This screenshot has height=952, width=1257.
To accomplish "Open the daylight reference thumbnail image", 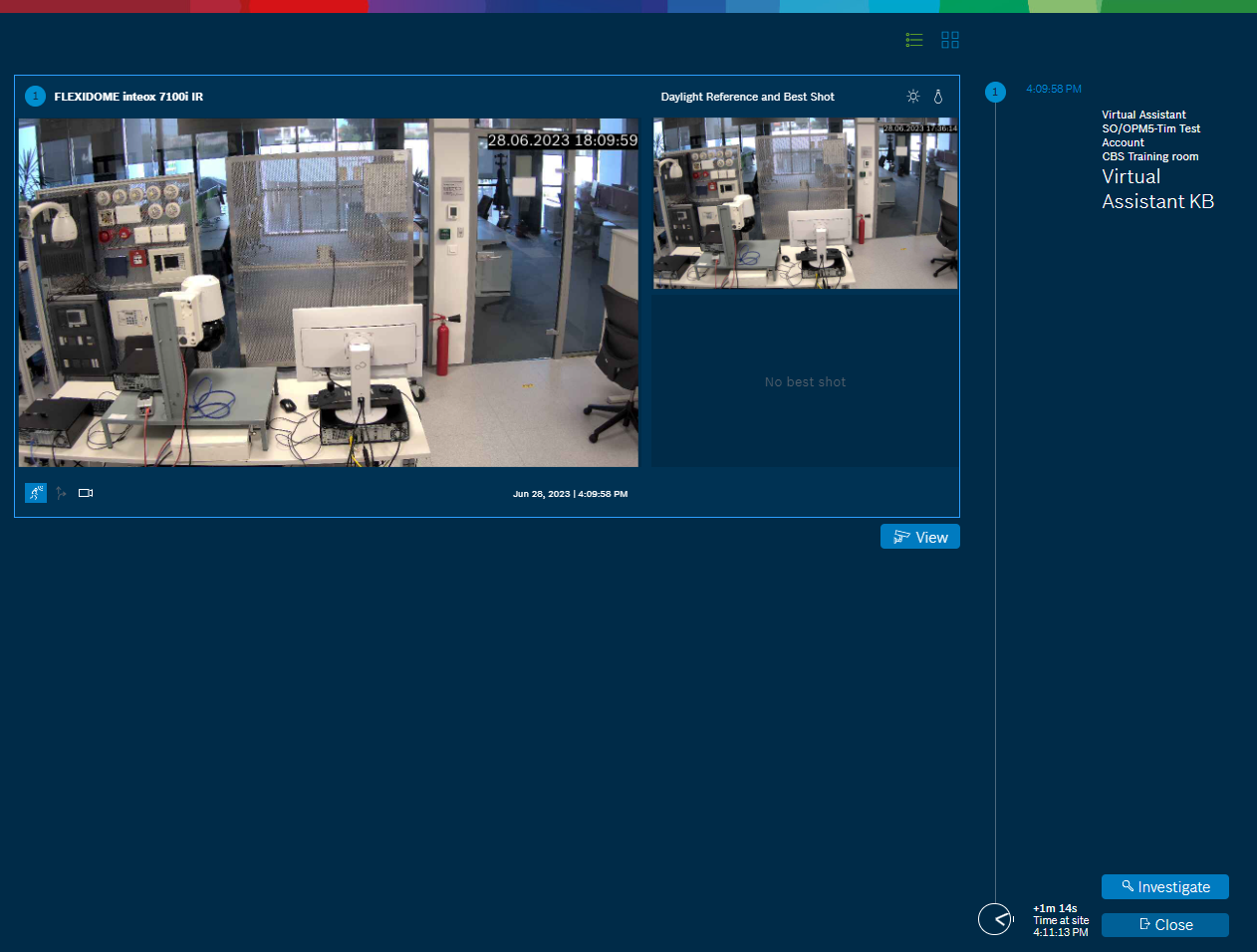I will [806, 204].
